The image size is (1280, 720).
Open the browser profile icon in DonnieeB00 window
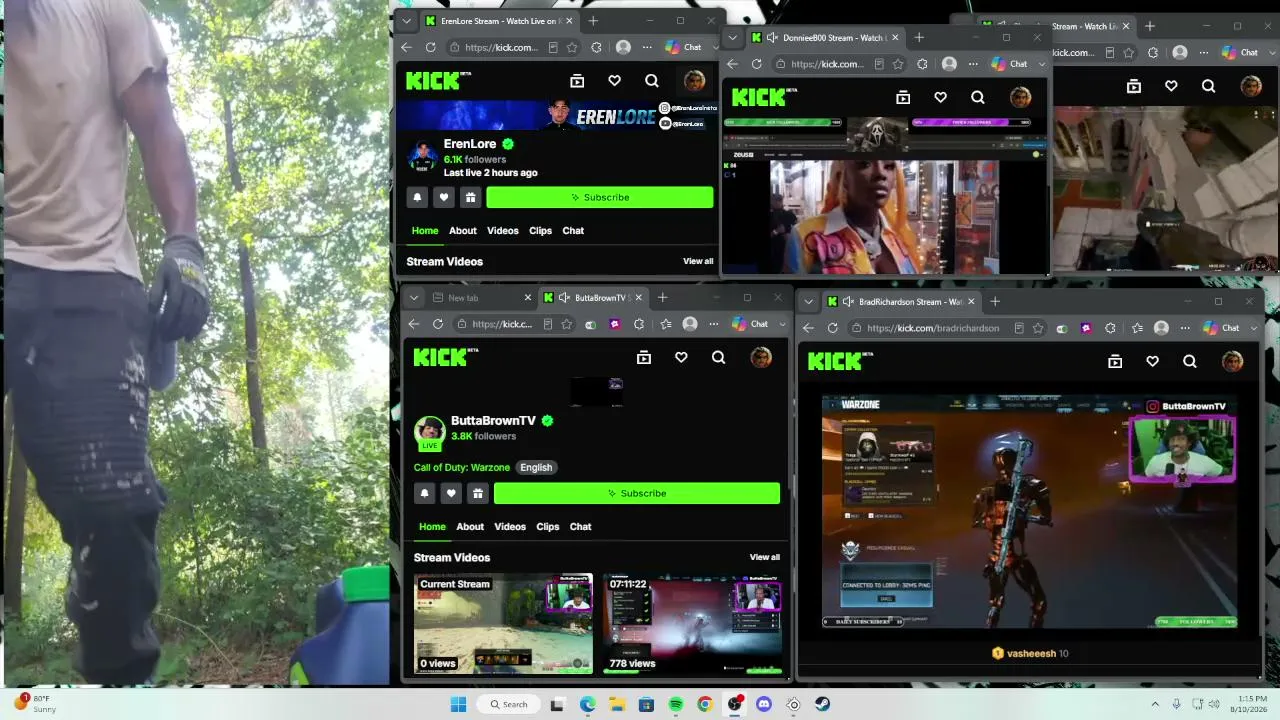[949, 64]
